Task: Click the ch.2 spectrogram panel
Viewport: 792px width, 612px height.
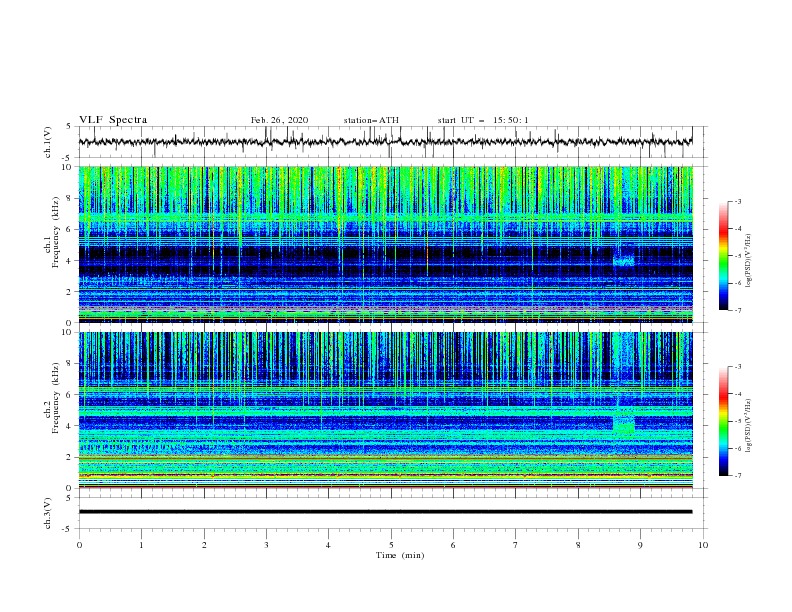Action: (x=385, y=410)
